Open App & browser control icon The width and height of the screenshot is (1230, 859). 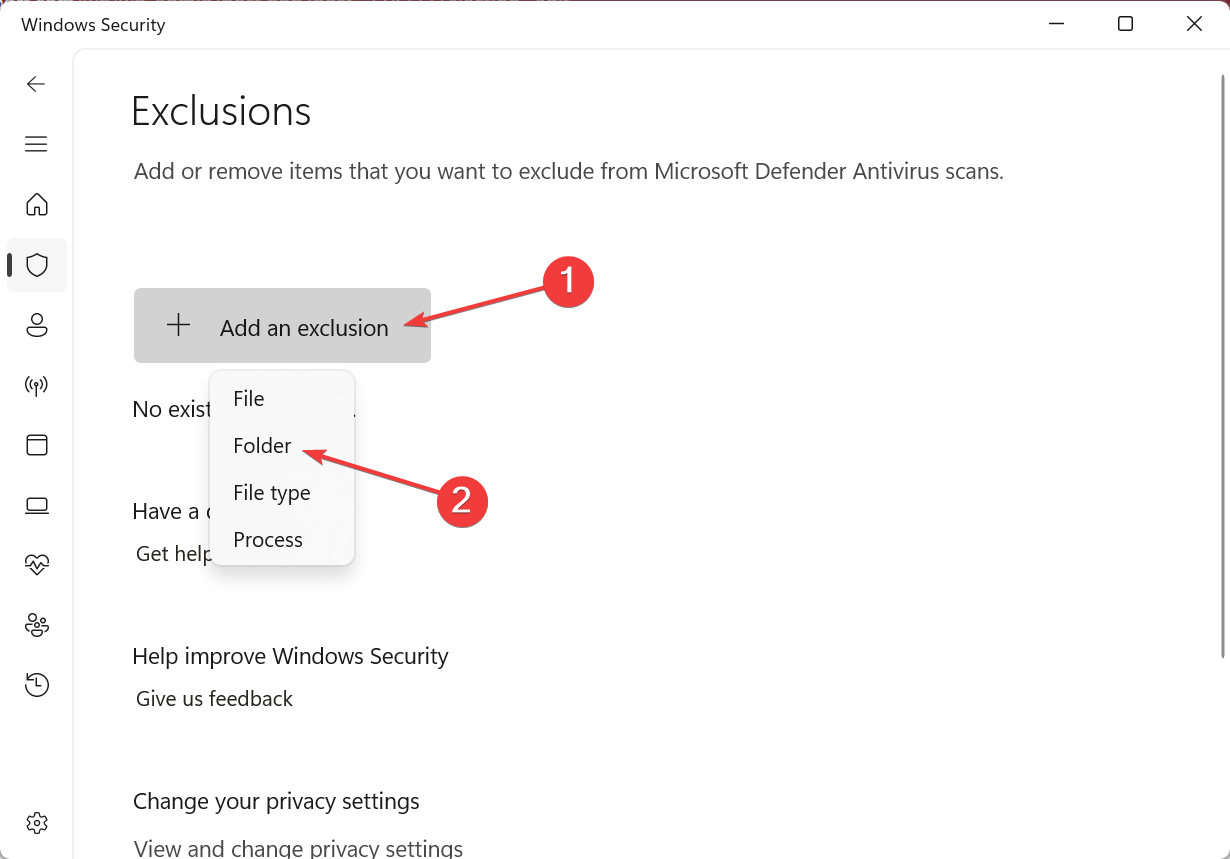point(37,445)
